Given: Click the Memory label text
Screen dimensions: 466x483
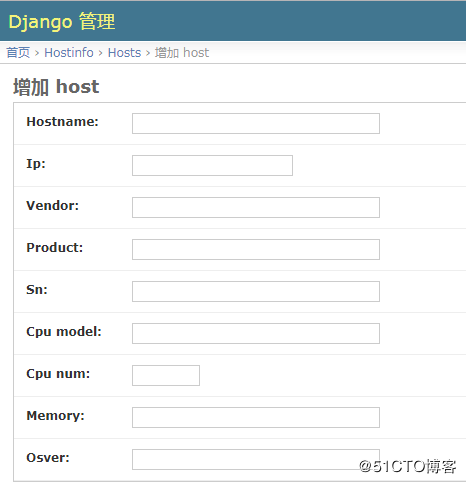Looking at the screenshot, I should (55, 416).
